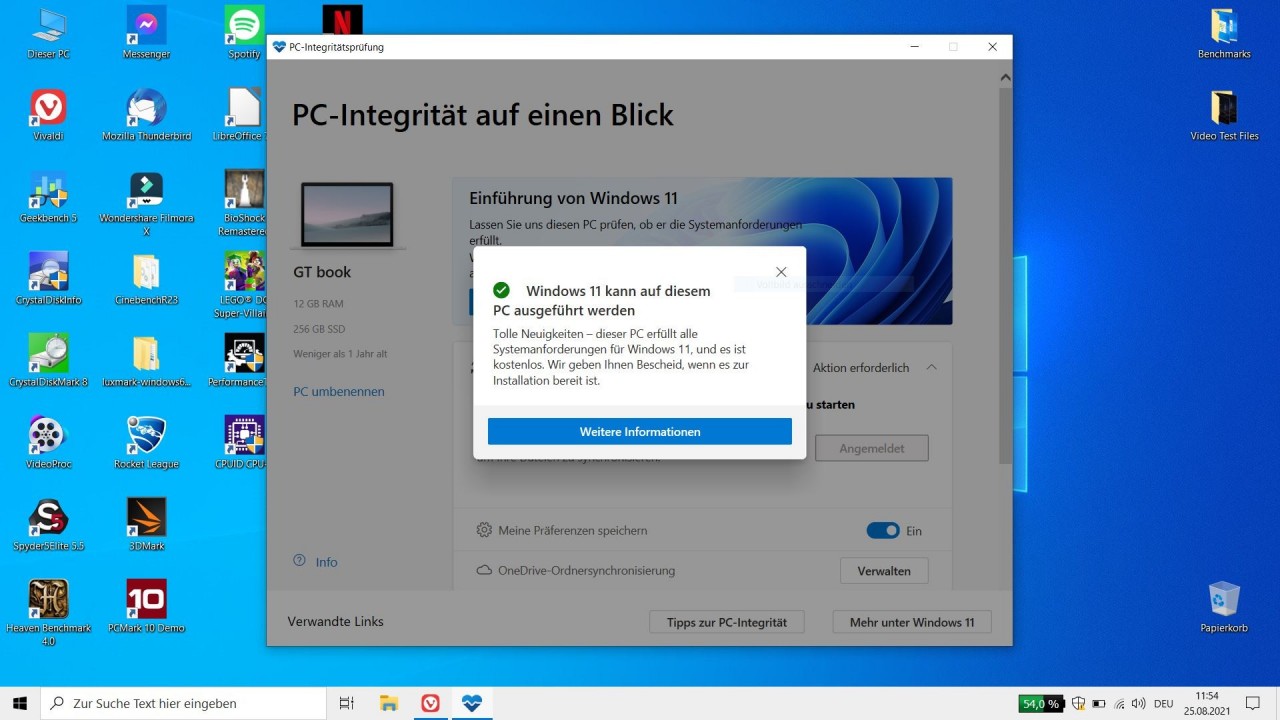
Task: Open the Mozilla Thunderbird desktop shortcut
Action: click(146, 114)
